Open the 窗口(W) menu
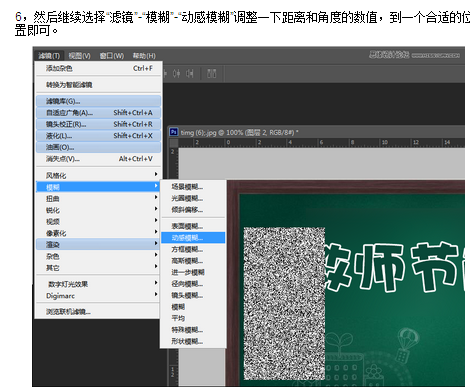 [112, 56]
